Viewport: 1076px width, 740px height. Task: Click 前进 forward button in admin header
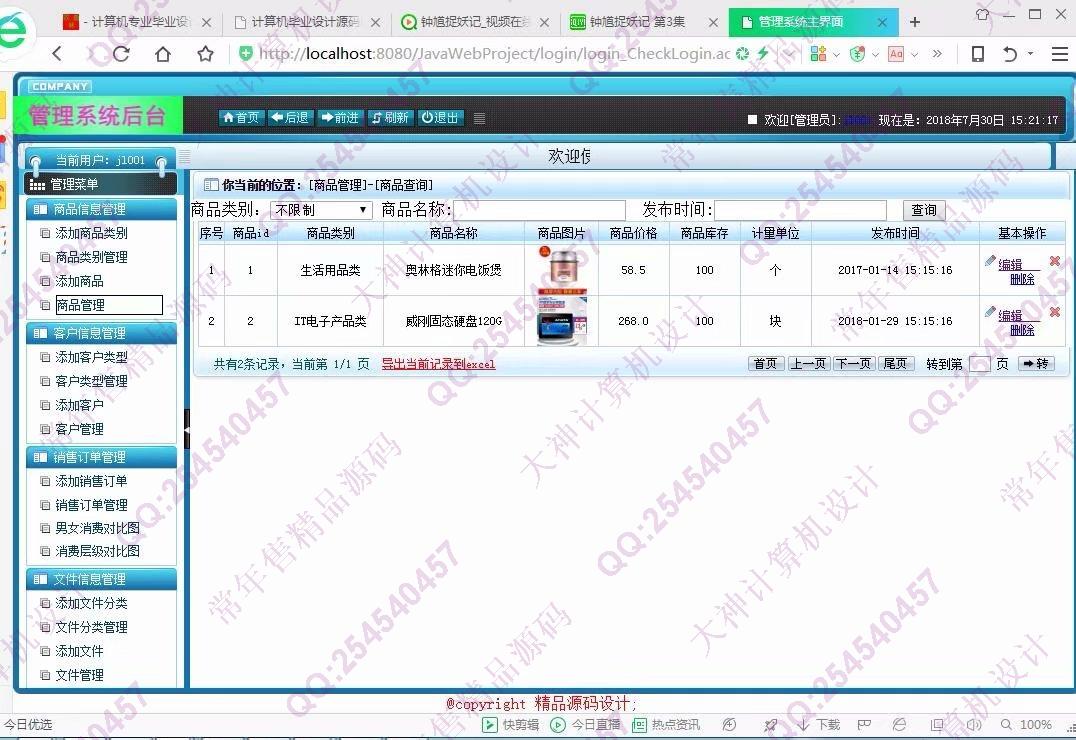(x=340, y=117)
